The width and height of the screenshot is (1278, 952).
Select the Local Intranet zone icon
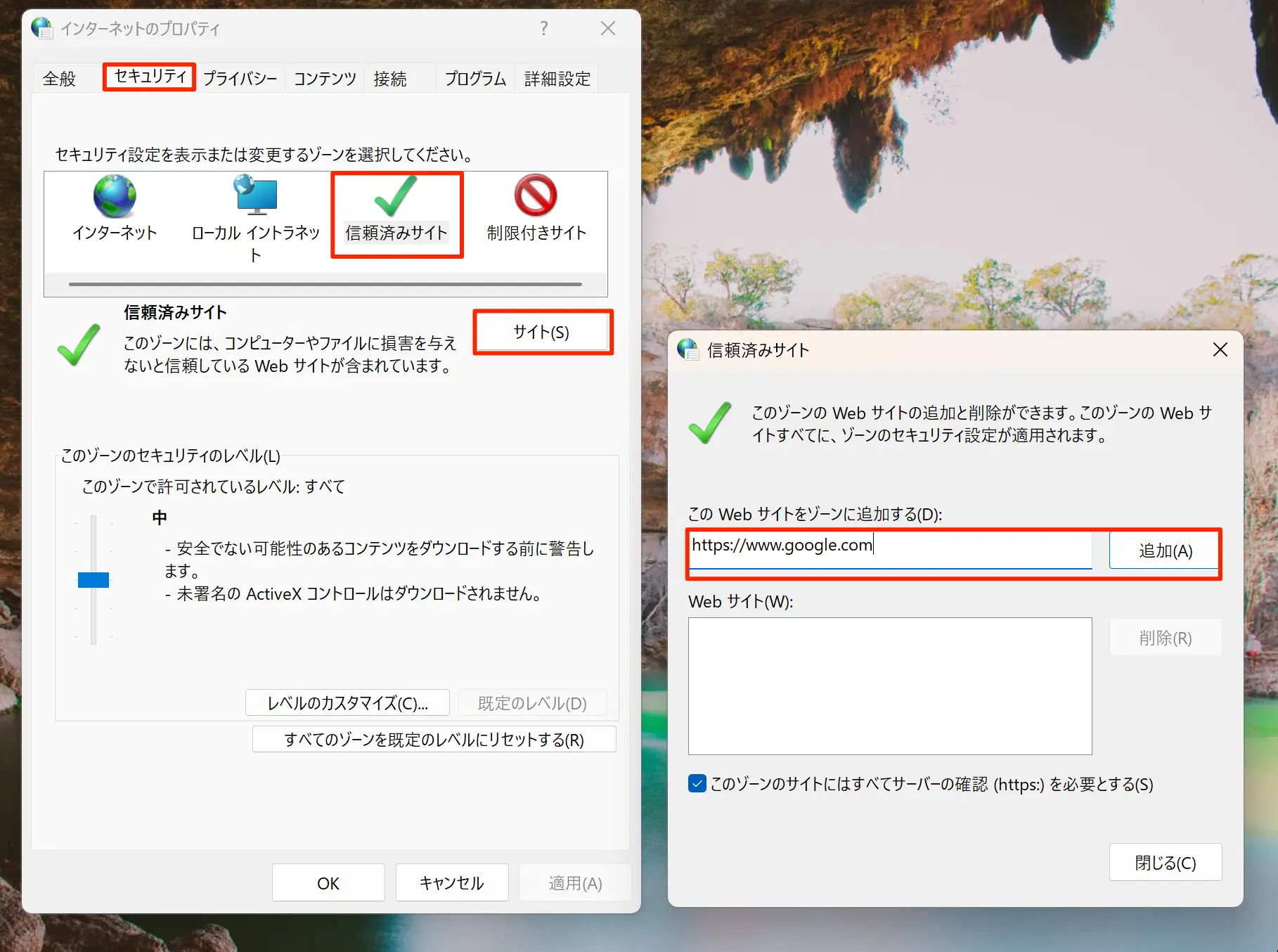255,197
